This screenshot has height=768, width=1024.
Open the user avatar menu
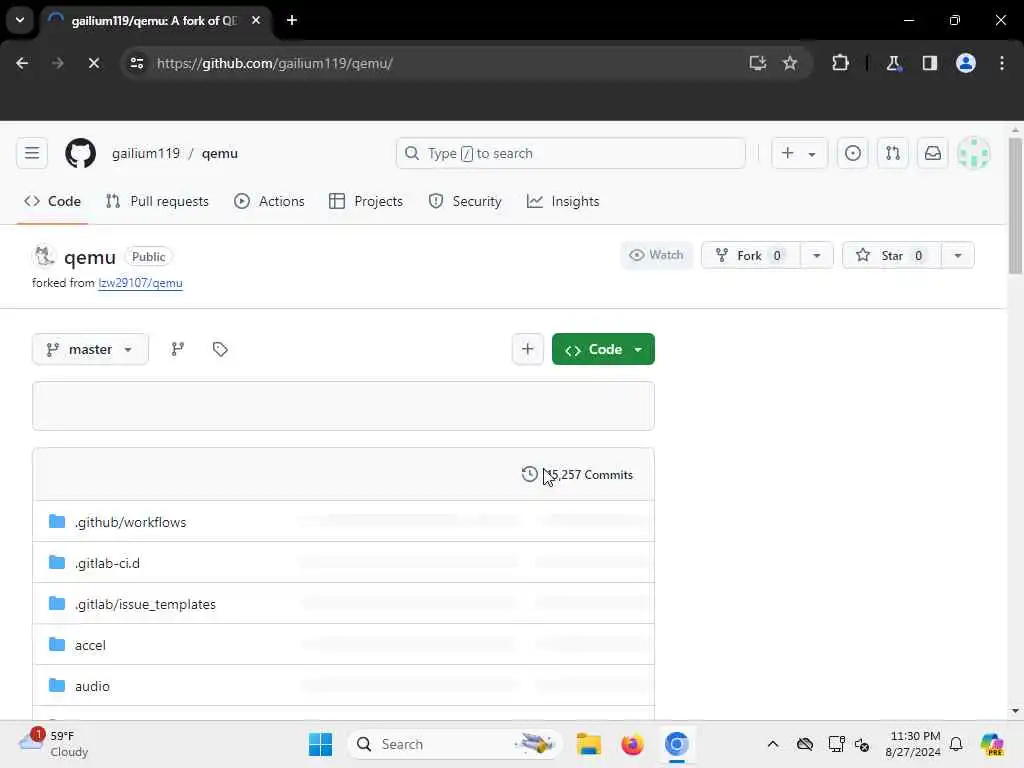974,153
